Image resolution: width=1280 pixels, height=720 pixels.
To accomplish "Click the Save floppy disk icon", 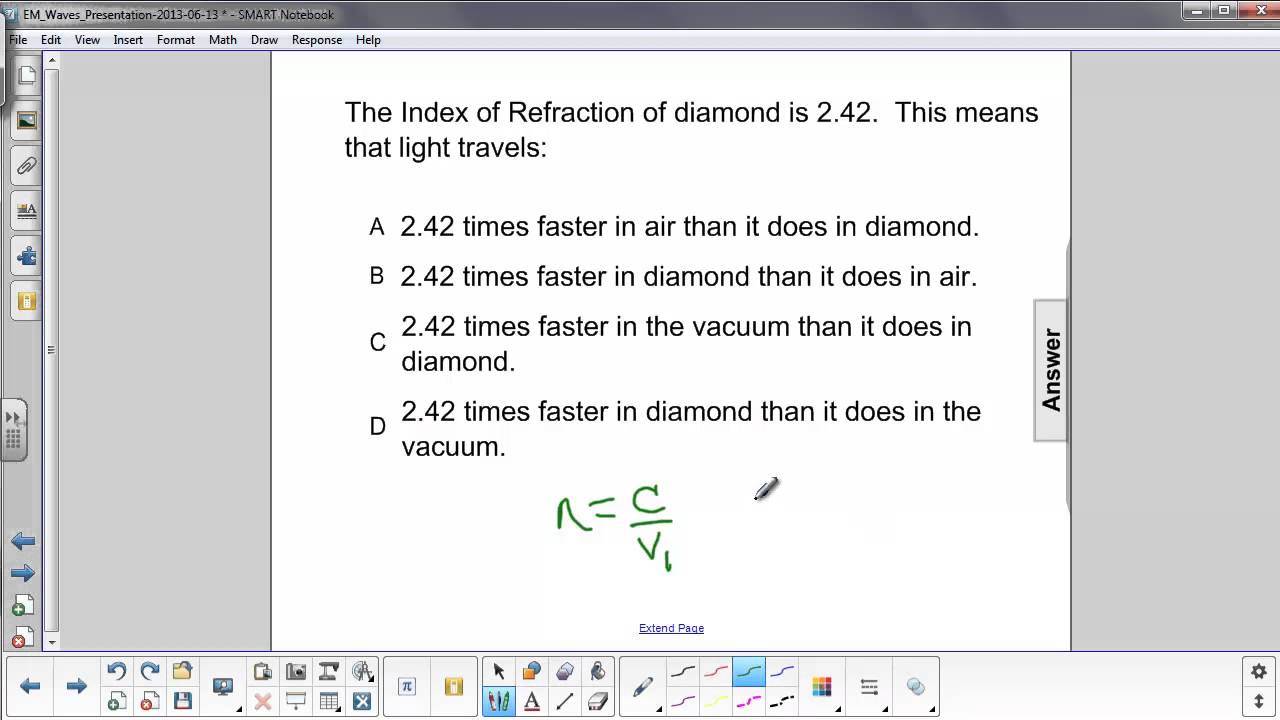I will pyautogui.click(x=182, y=701).
